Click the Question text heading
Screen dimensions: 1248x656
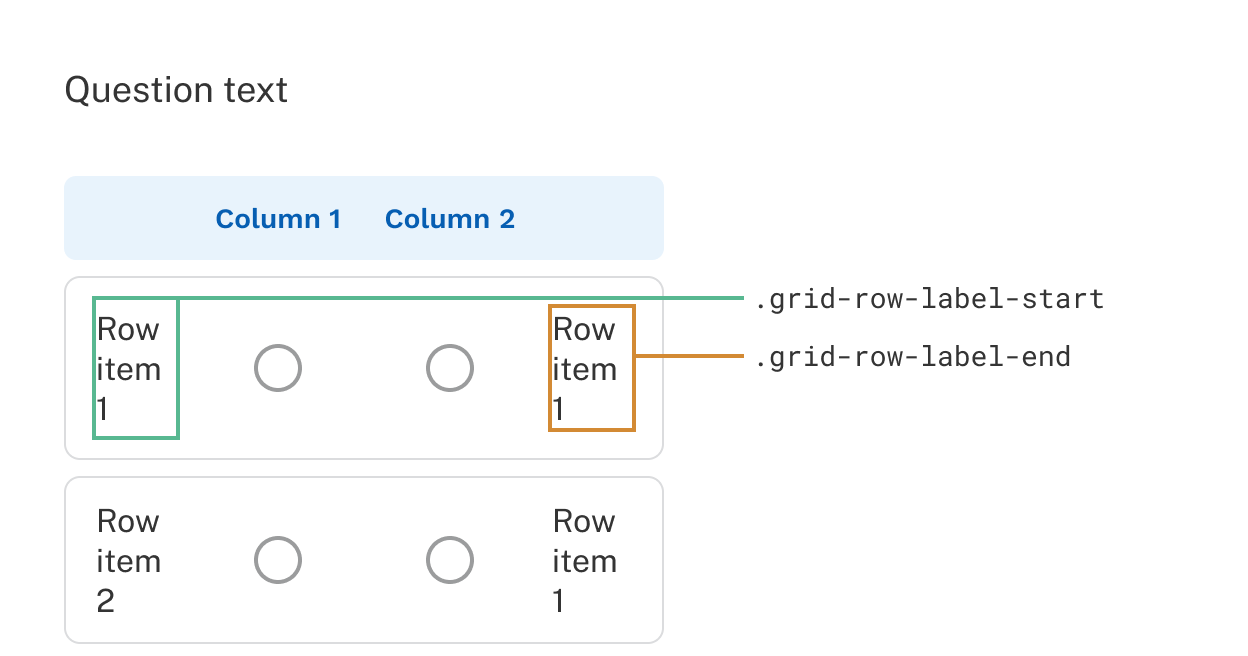(x=176, y=91)
